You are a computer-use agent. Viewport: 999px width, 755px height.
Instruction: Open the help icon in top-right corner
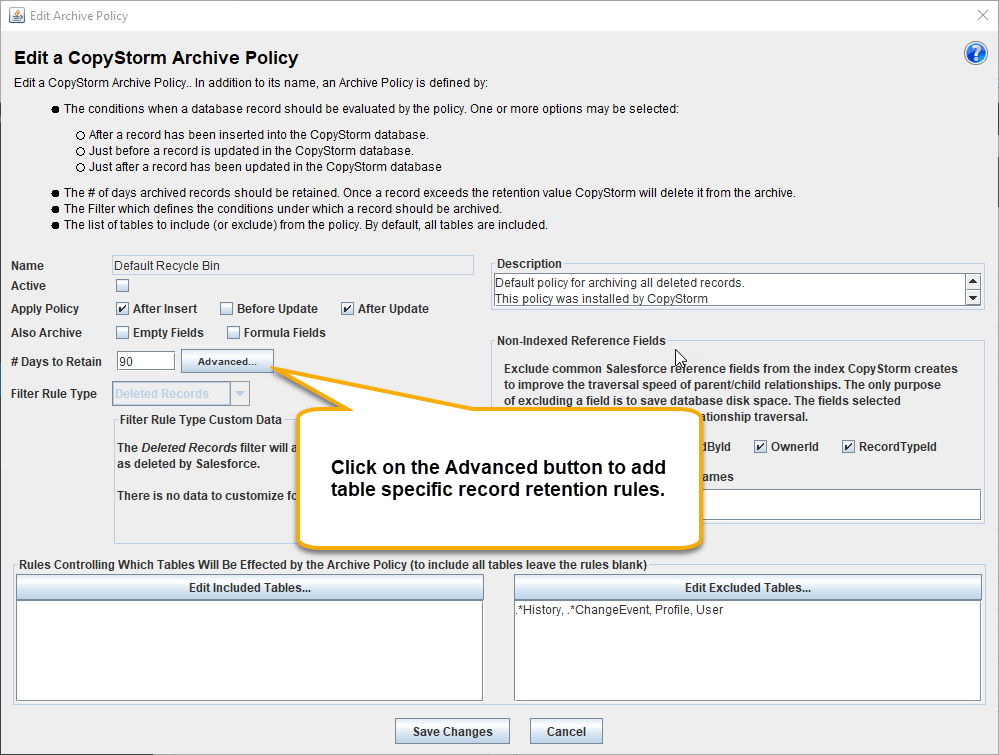pos(975,53)
